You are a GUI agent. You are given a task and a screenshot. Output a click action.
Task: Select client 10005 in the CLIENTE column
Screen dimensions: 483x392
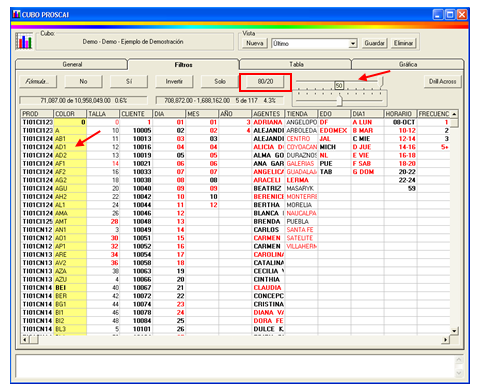click(136, 130)
